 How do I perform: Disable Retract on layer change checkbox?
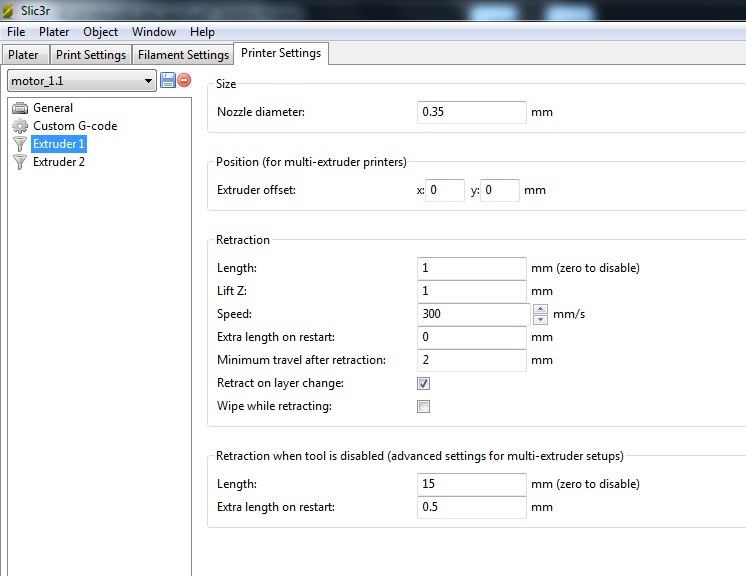click(x=423, y=383)
